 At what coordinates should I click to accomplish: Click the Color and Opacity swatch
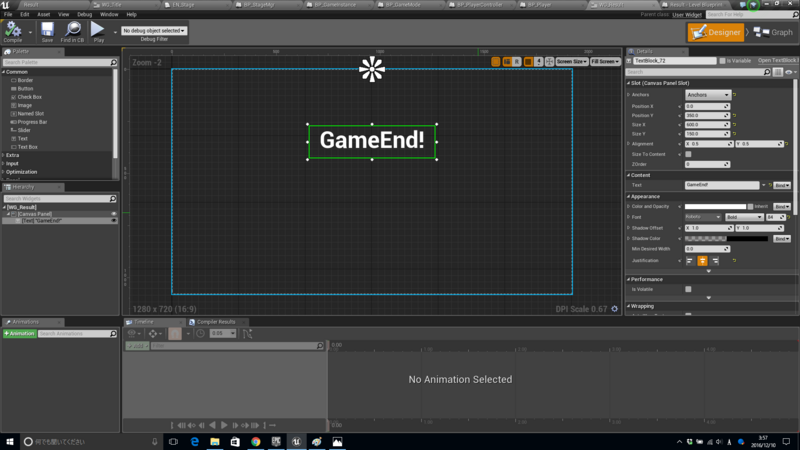tap(715, 207)
